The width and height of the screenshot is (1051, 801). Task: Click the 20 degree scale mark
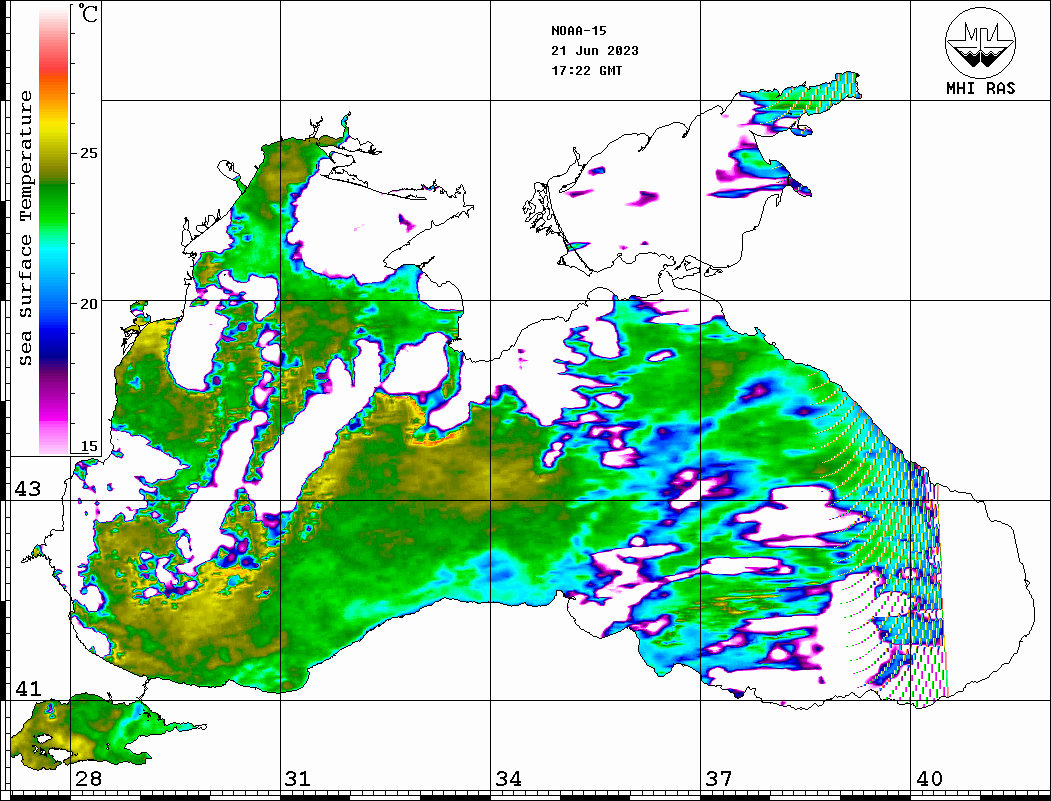88,304
